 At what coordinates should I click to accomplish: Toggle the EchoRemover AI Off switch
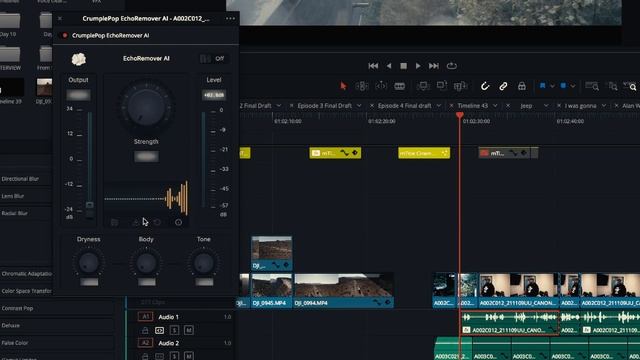213,59
